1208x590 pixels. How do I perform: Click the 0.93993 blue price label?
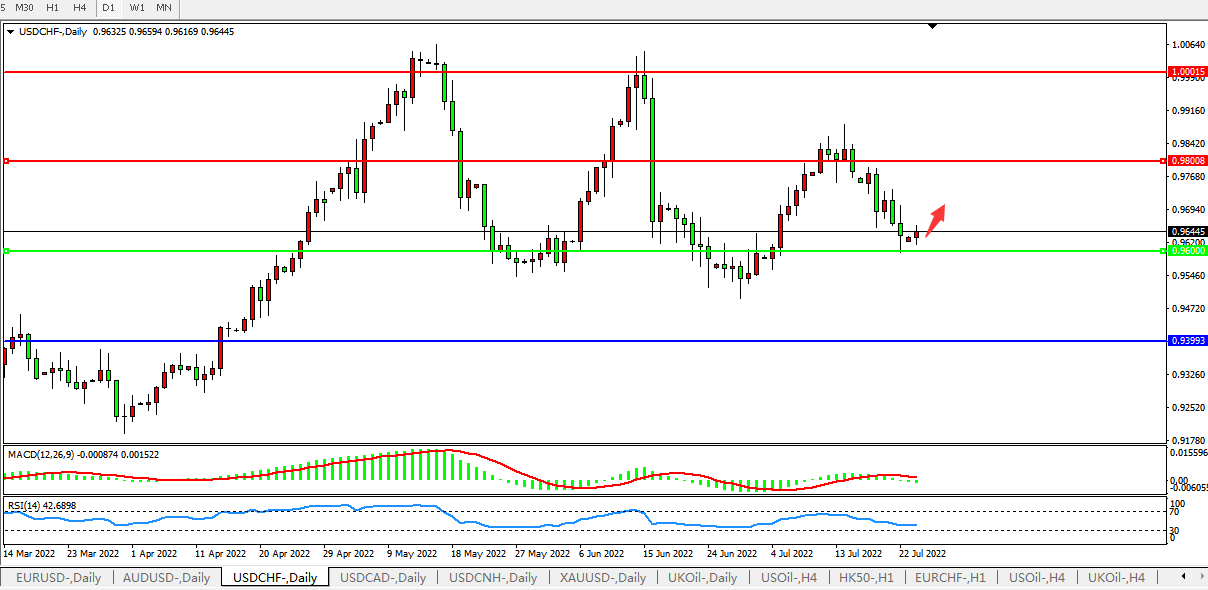pos(1187,341)
